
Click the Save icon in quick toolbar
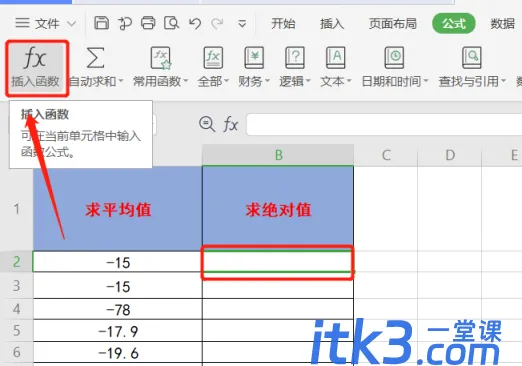pos(101,23)
